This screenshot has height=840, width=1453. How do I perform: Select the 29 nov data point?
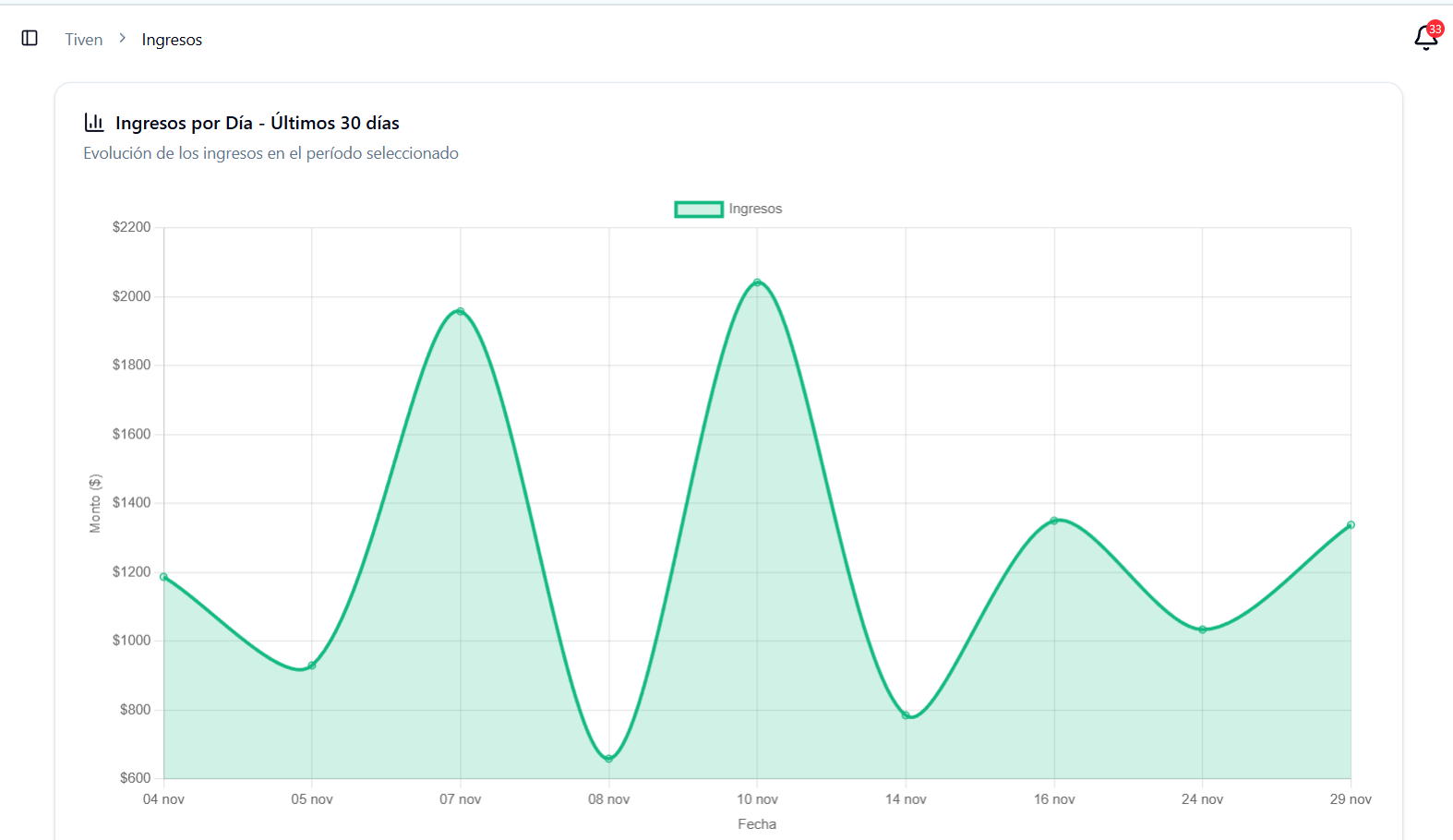1351,525
